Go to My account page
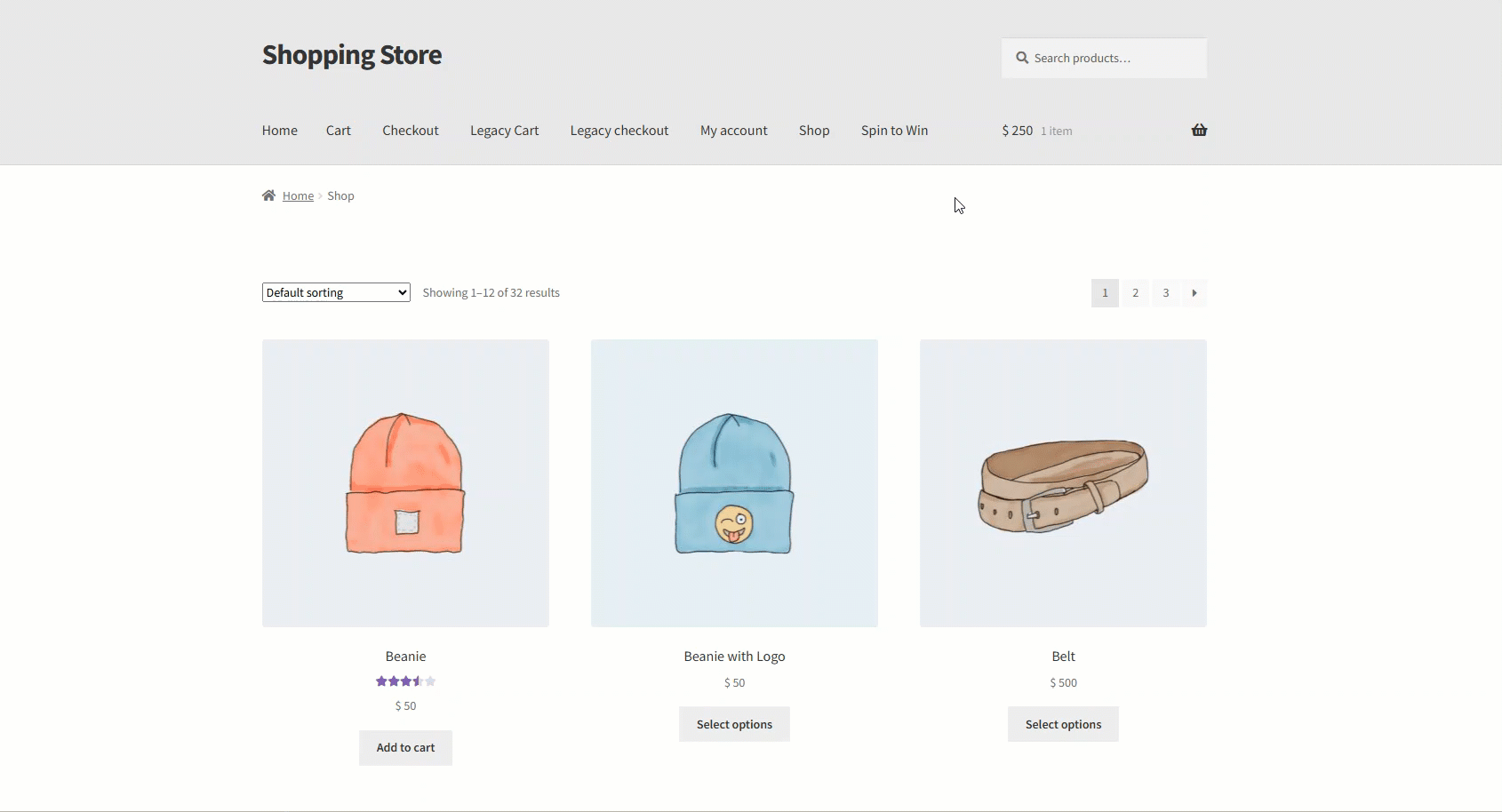1502x812 pixels. pyautogui.click(x=733, y=131)
